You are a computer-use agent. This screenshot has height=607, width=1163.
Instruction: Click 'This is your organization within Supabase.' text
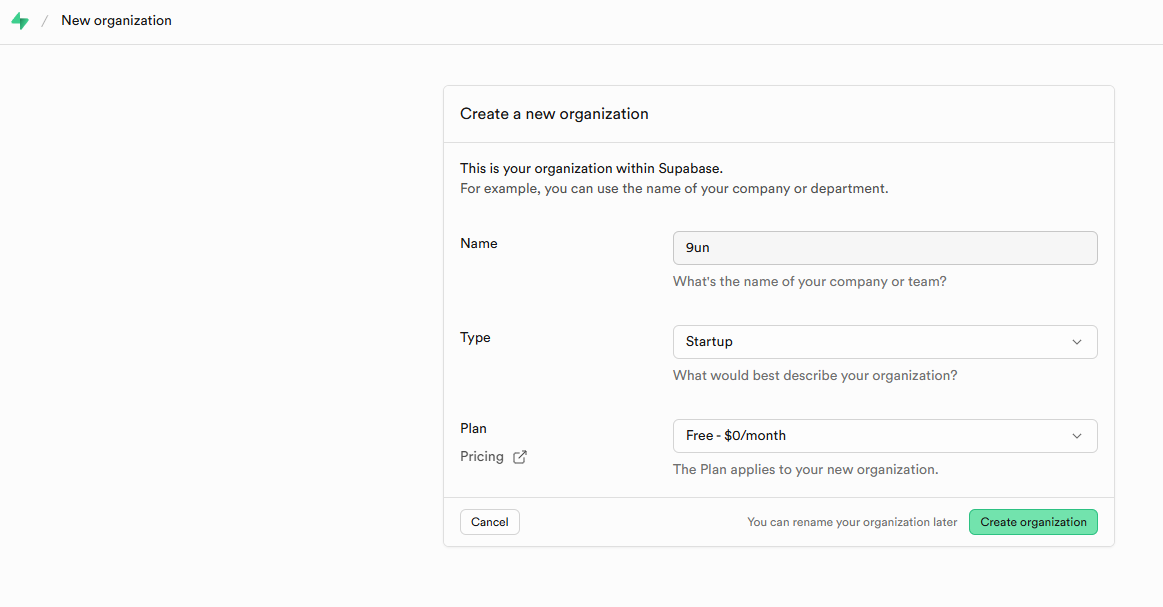[x=591, y=168]
